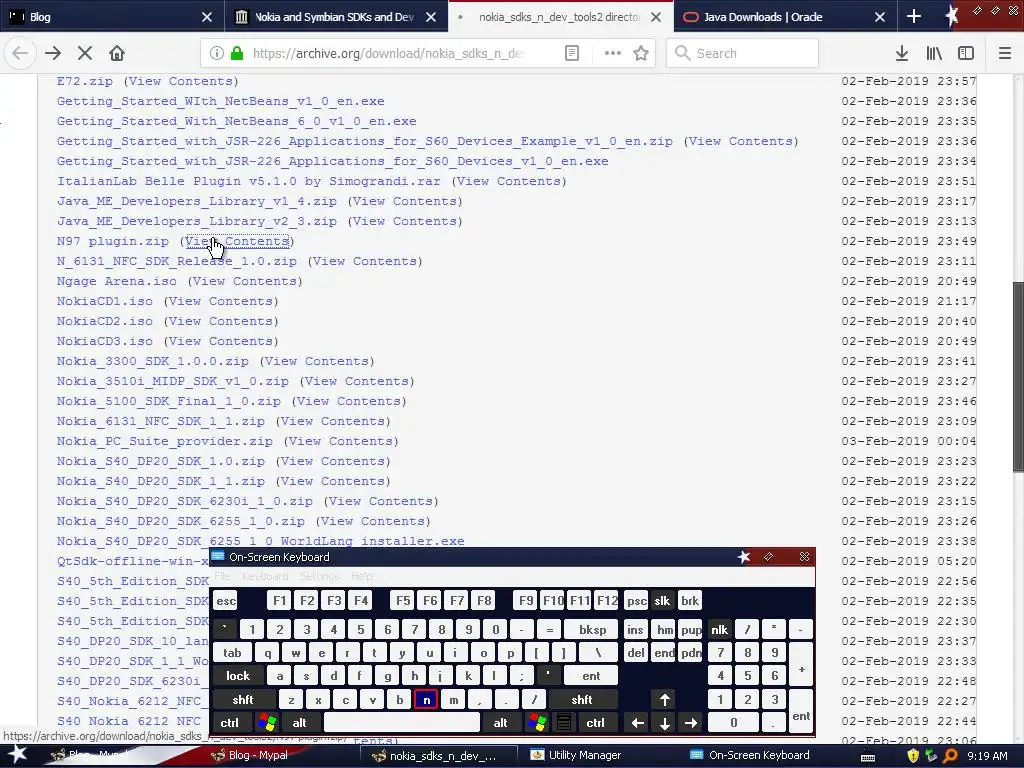Click the up arrow key on the on-screen keyboard
Viewport: 1024px width, 768px height.
tap(665, 699)
